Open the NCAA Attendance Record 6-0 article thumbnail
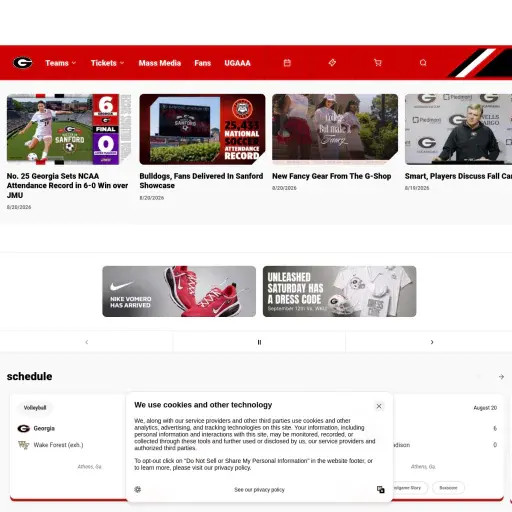This screenshot has height=512, width=512. (69, 129)
